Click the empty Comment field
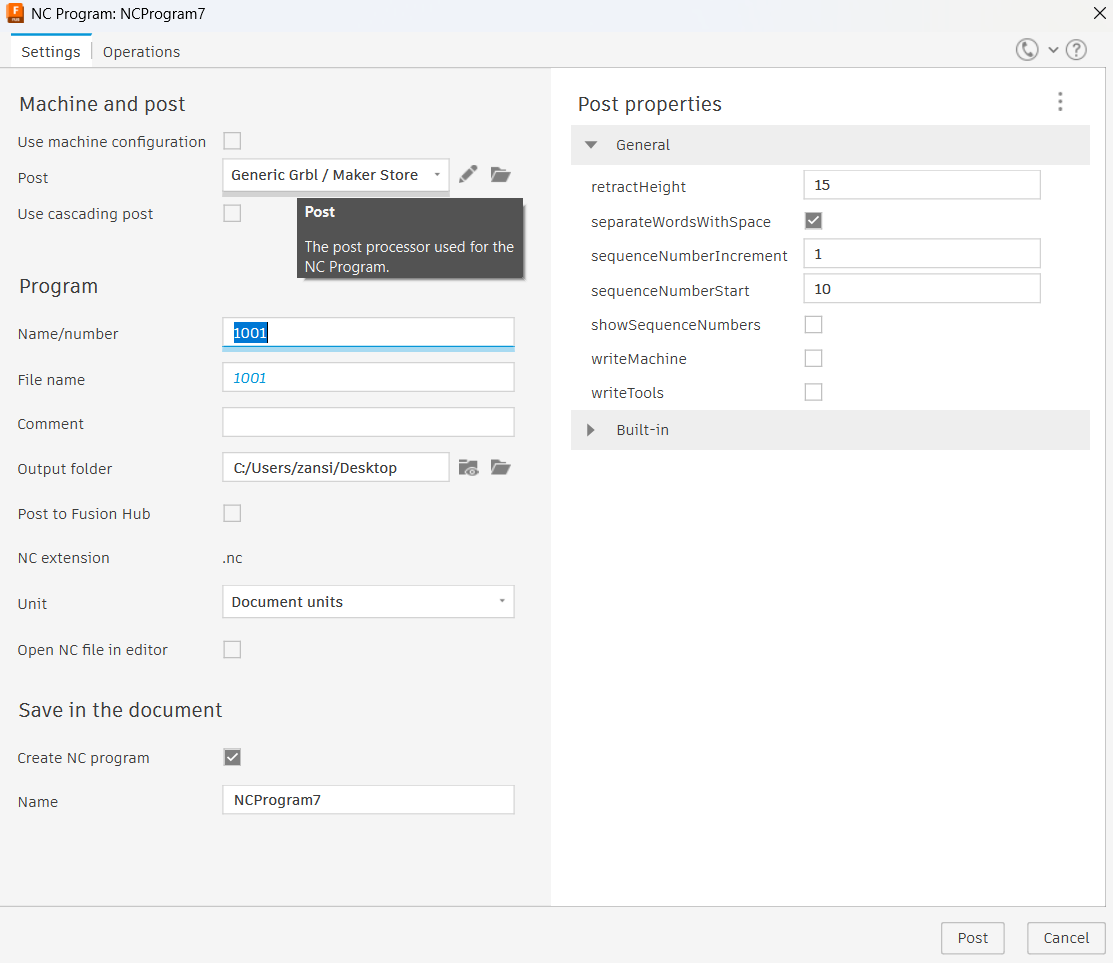Viewport: 1113px width, 963px height. coord(368,422)
